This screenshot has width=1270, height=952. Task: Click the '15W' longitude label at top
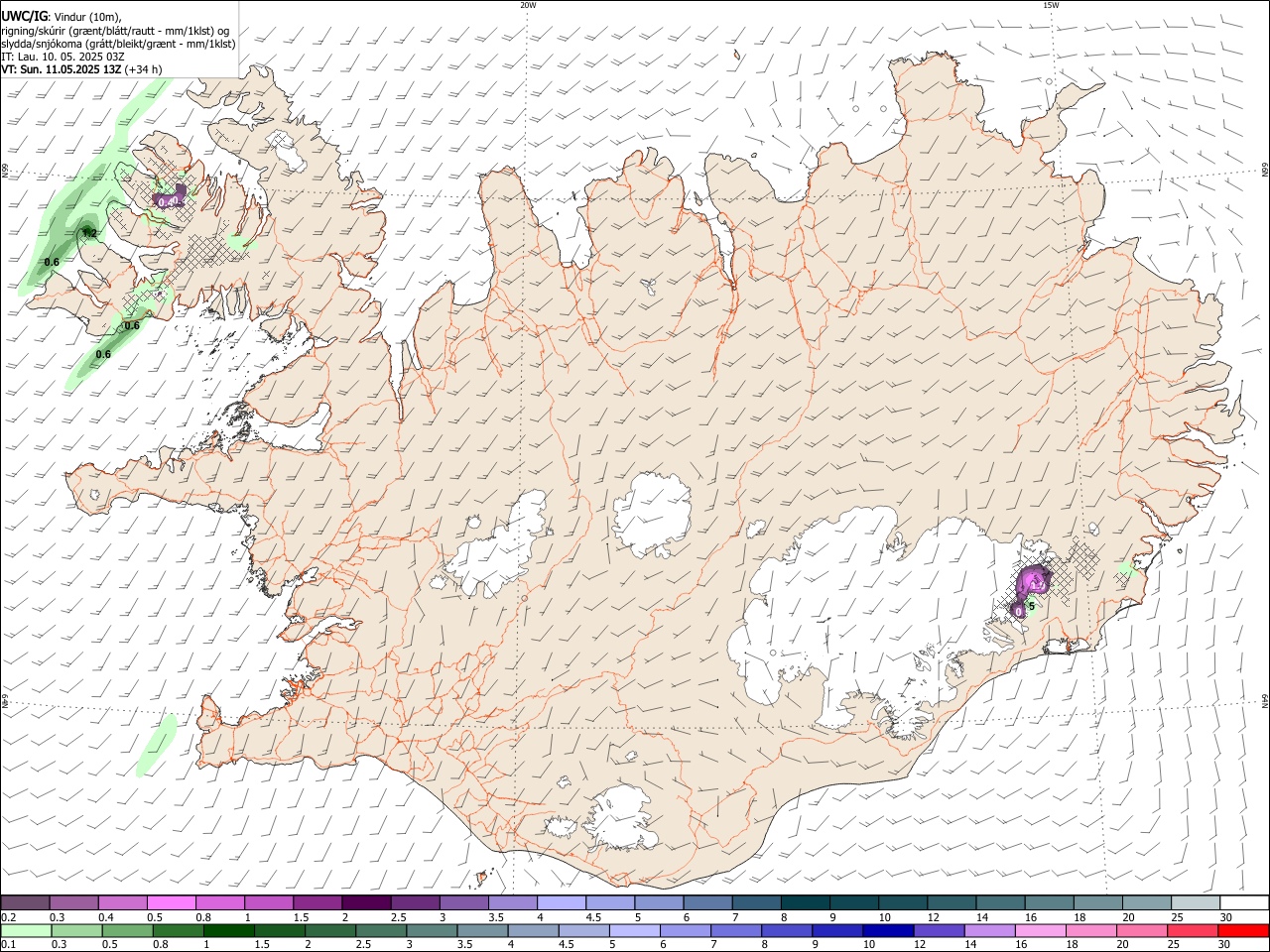pos(1051,5)
